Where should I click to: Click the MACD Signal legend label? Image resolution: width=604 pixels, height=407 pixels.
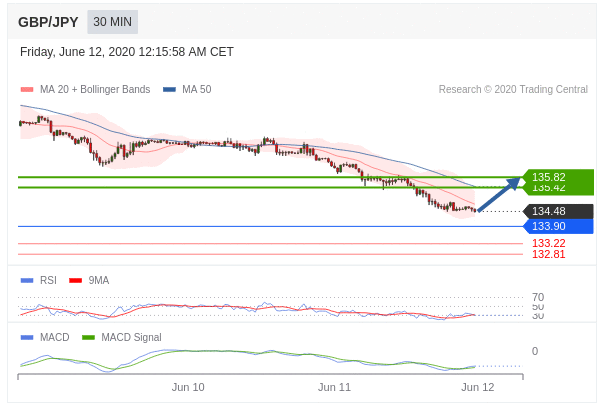pos(131,337)
